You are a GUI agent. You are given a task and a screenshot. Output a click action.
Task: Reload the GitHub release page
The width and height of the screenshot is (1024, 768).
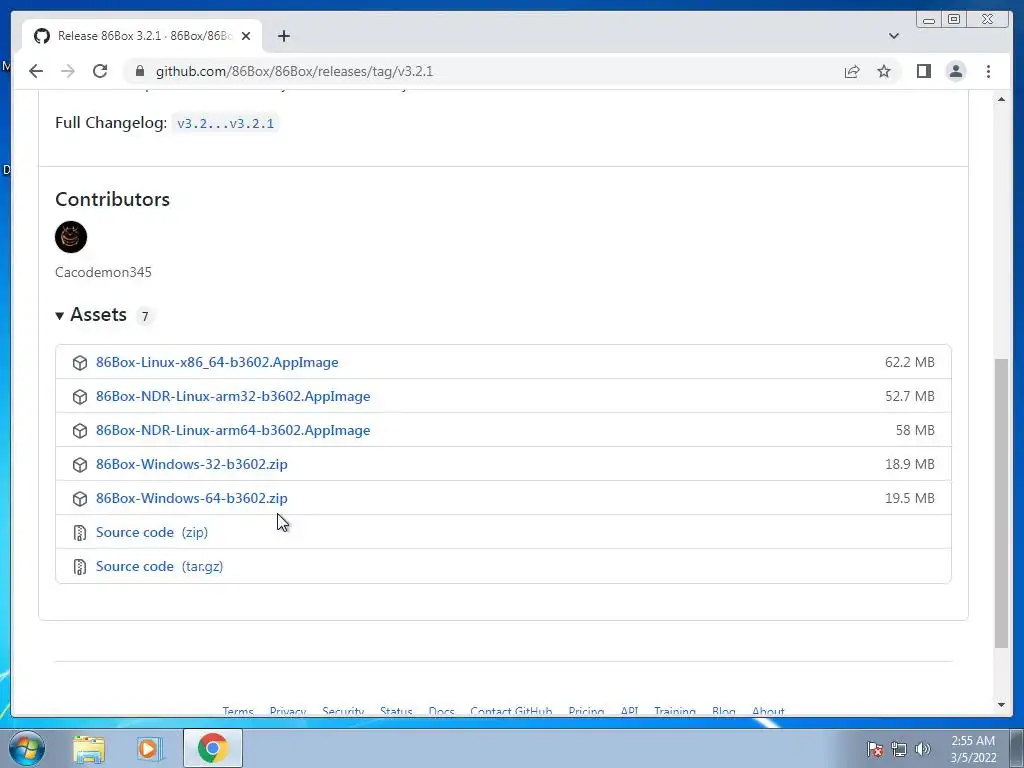click(100, 71)
